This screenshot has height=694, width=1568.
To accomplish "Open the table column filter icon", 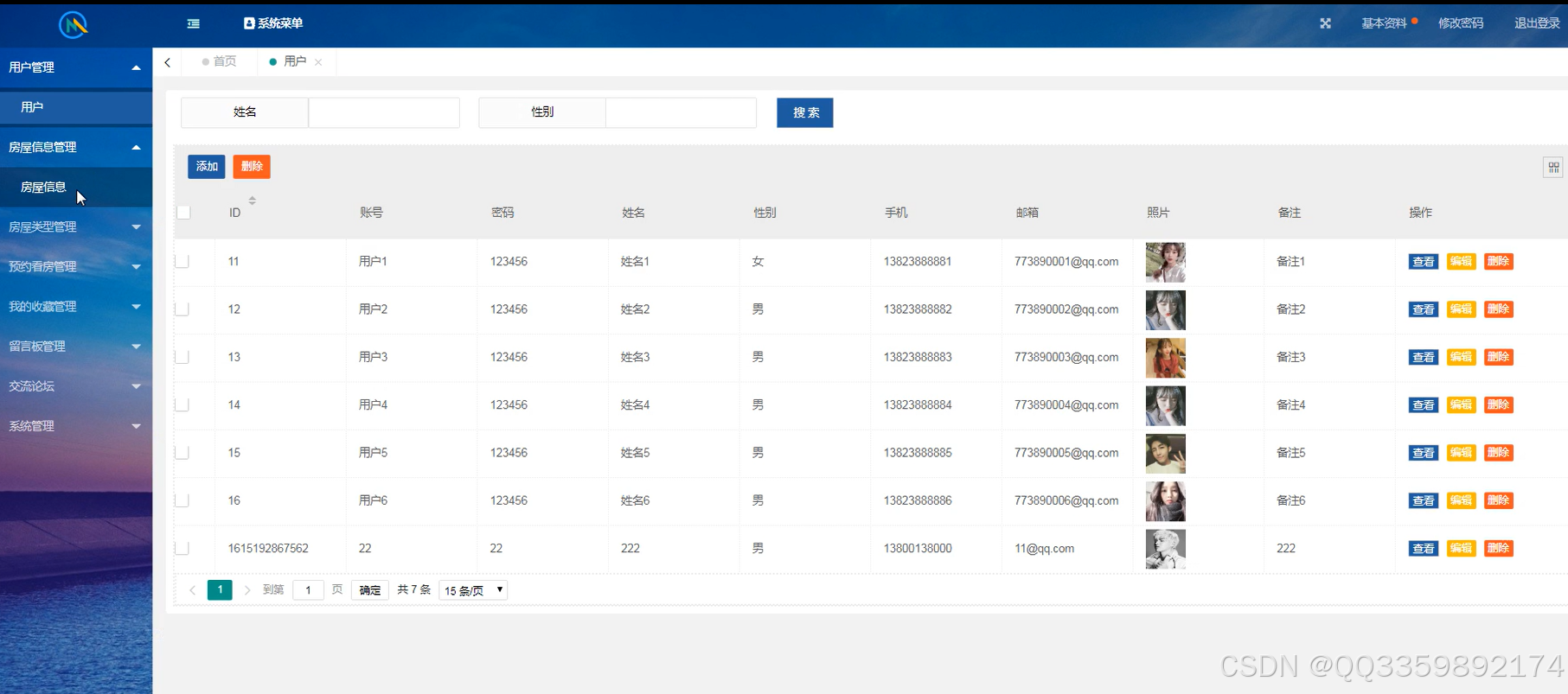I will click(x=1553, y=168).
